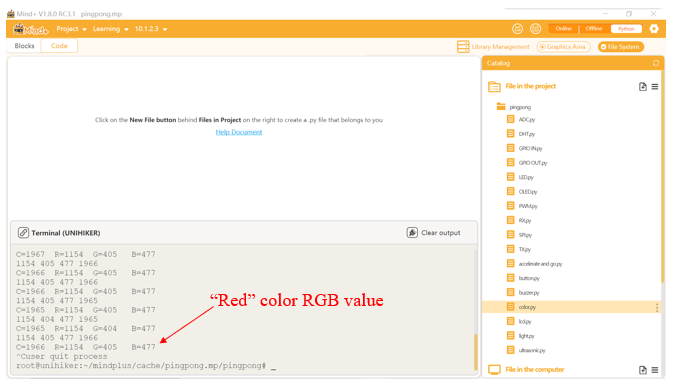Open color.py more options dots
Screen dimensions: 675x385
pyautogui.click(x=656, y=307)
